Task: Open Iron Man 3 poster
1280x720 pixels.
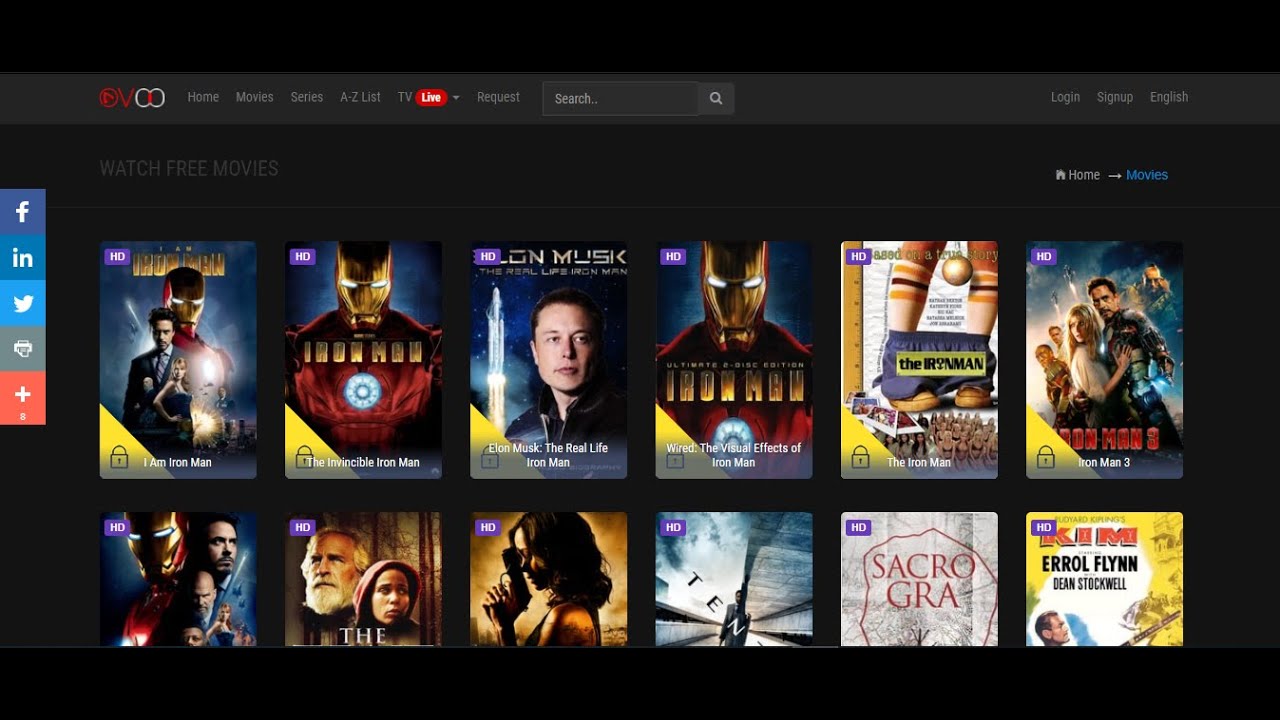Action: pyautogui.click(x=1105, y=360)
